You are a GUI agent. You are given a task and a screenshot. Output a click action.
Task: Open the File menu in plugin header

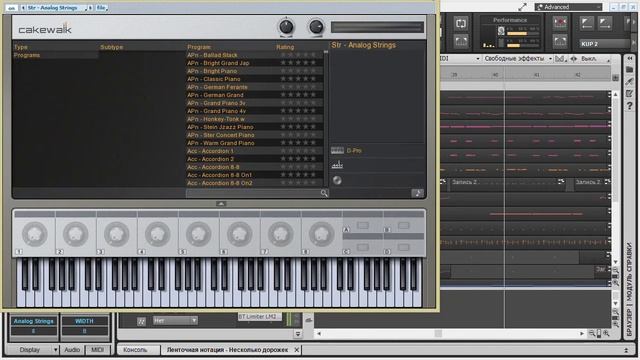coord(101,8)
